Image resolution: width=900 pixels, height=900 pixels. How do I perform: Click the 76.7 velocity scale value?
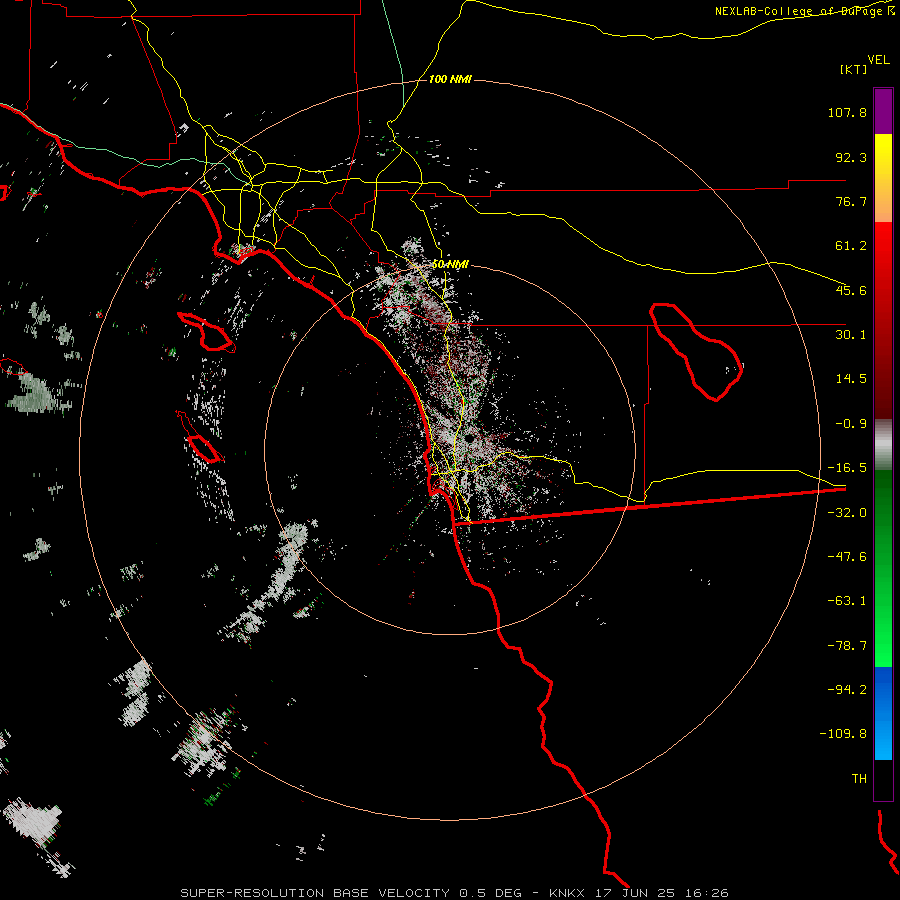[851, 201]
